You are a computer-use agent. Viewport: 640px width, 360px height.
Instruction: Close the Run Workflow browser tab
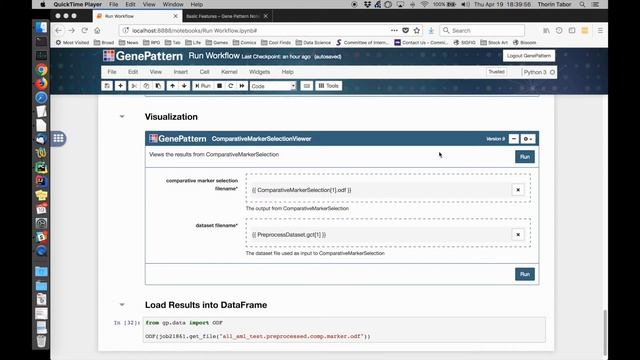click(x=176, y=16)
